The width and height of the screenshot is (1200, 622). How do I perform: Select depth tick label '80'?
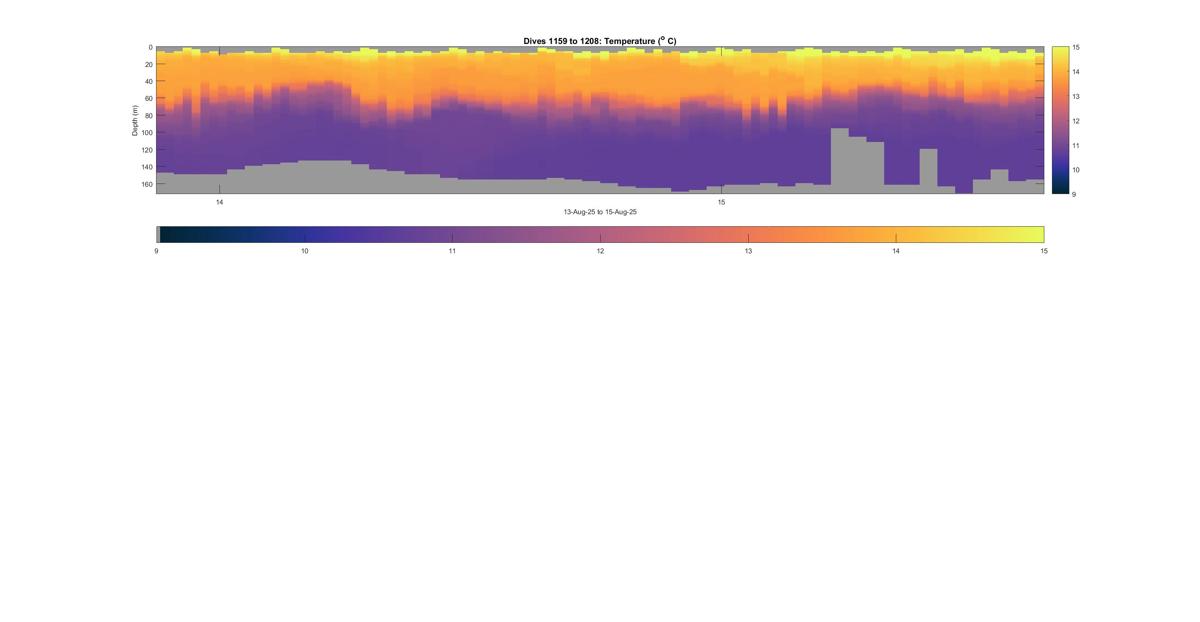pyautogui.click(x=148, y=115)
